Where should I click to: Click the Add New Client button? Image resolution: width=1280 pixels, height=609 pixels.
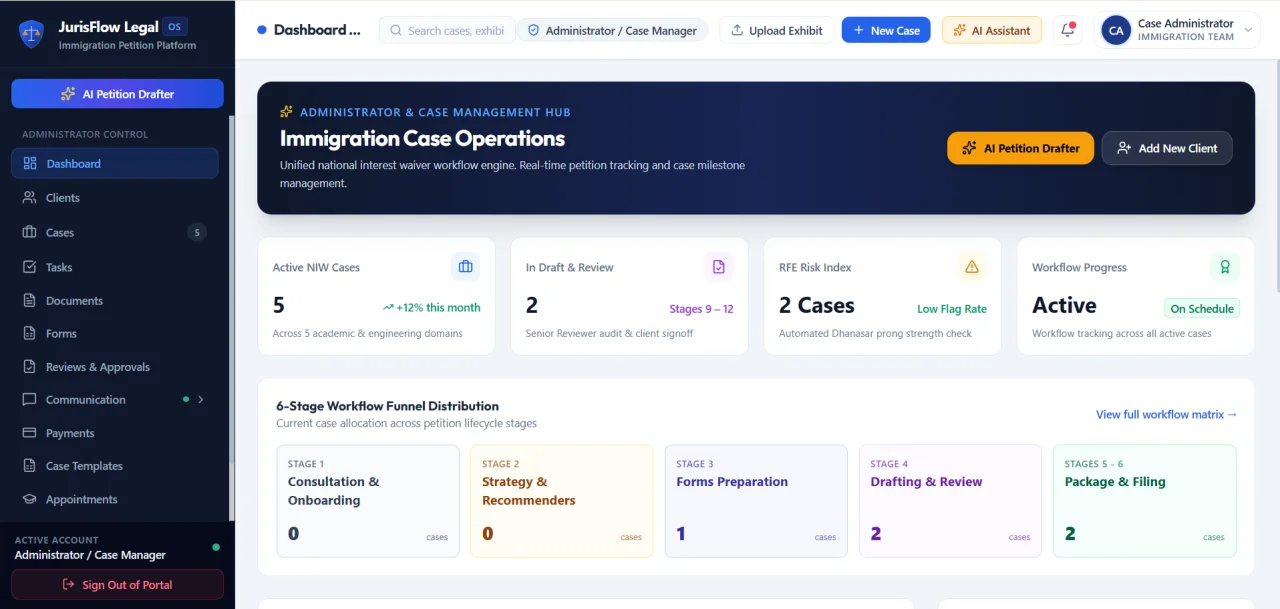[1167, 148]
